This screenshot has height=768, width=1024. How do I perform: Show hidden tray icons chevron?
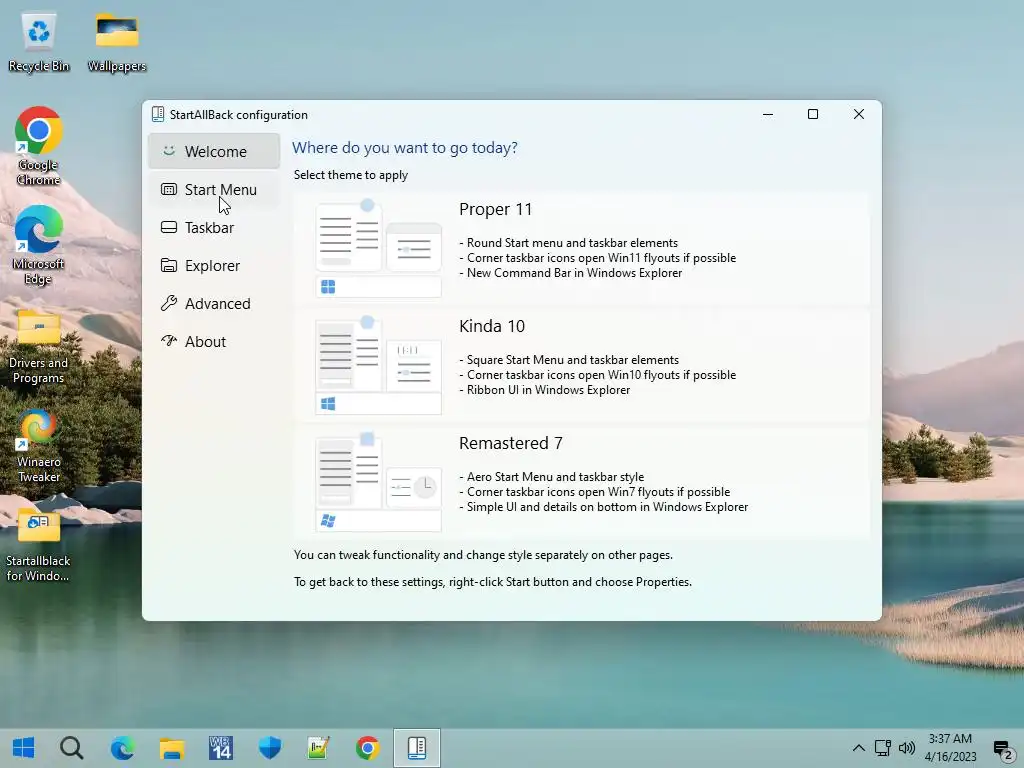[859, 748]
